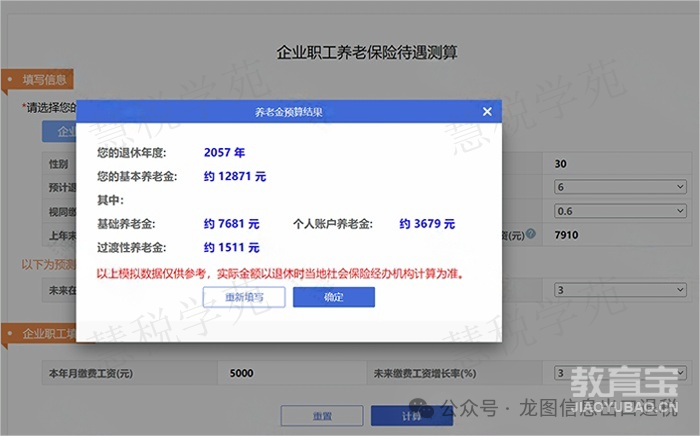Click the 未来缴费工资增长率(%) label
The width and height of the screenshot is (700, 436).
point(425,374)
